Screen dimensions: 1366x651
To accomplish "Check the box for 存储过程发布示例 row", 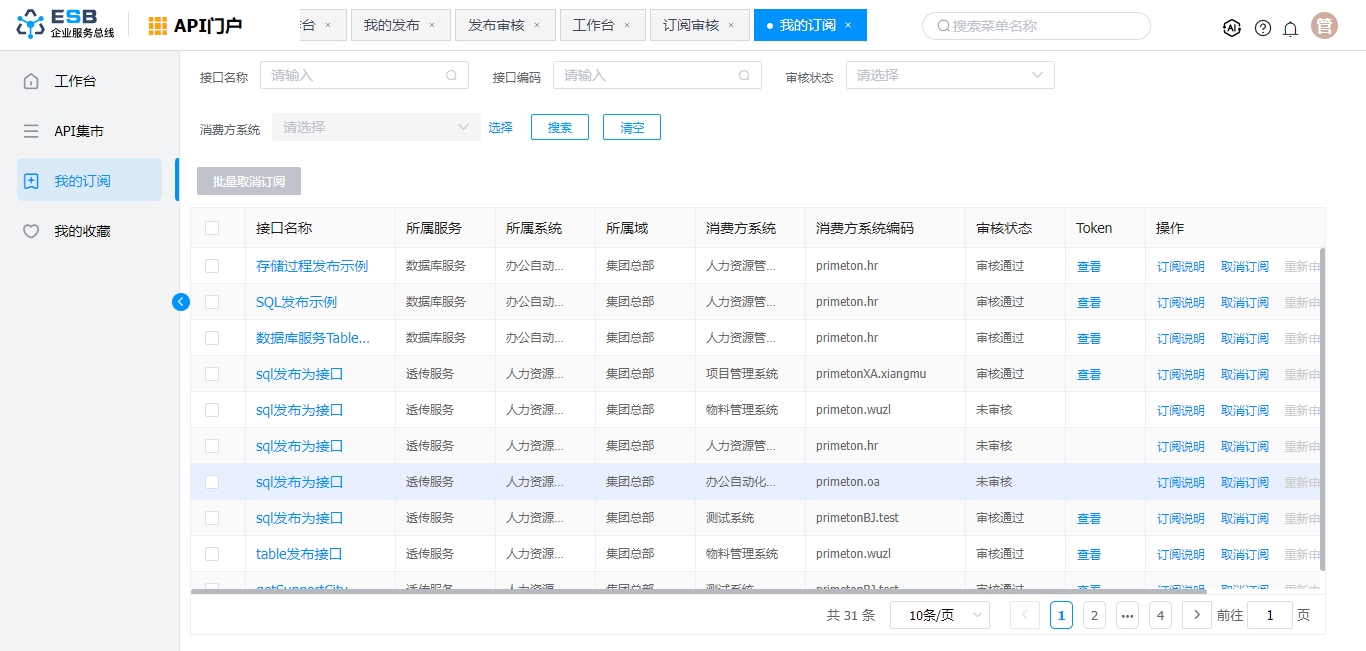I will (x=212, y=266).
